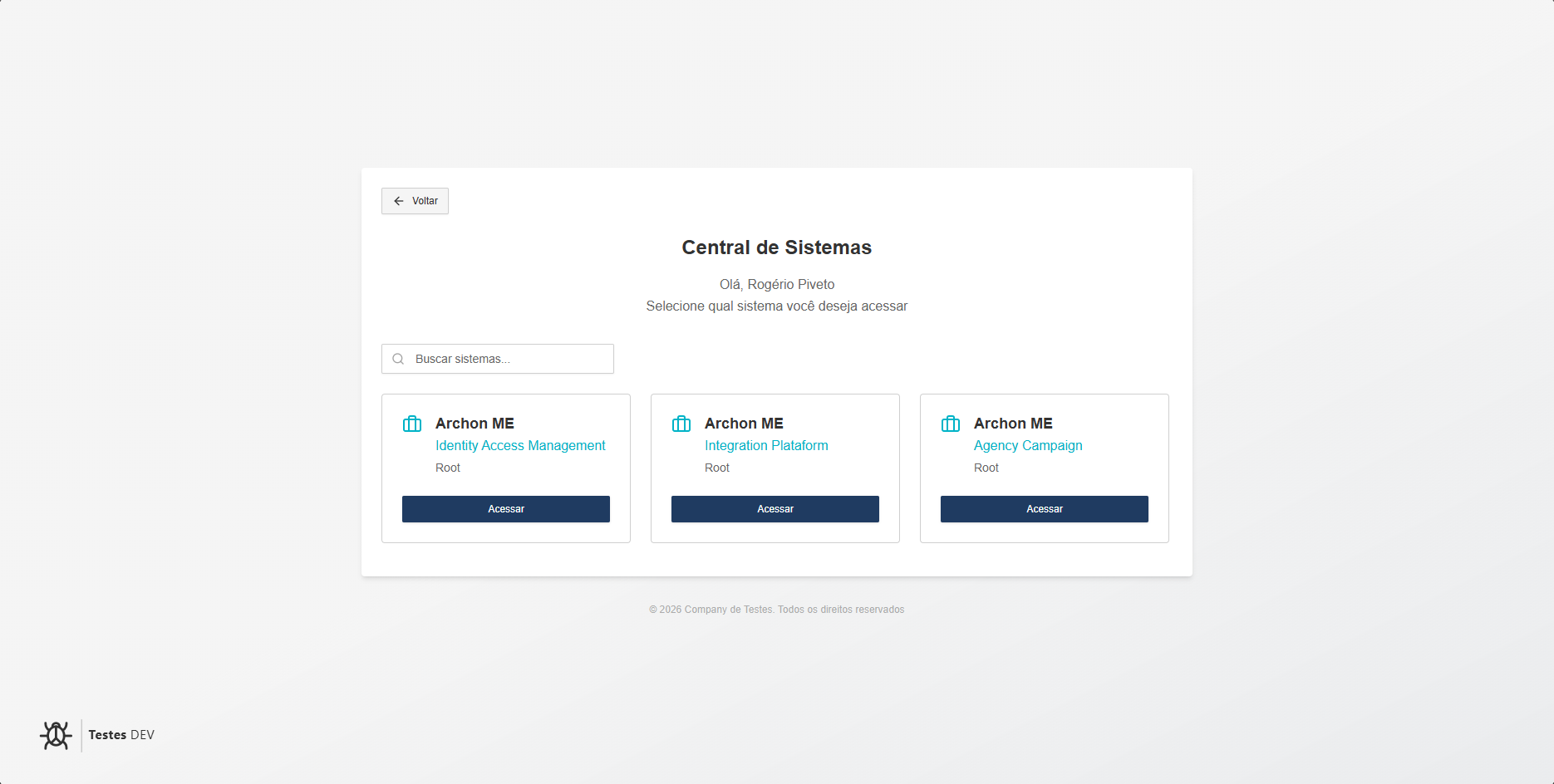The width and height of the screenshot is (1554, 784).
Task: Click the Root label under Agency Campaign
Action: pyautogui.click(x=986, y=468)
